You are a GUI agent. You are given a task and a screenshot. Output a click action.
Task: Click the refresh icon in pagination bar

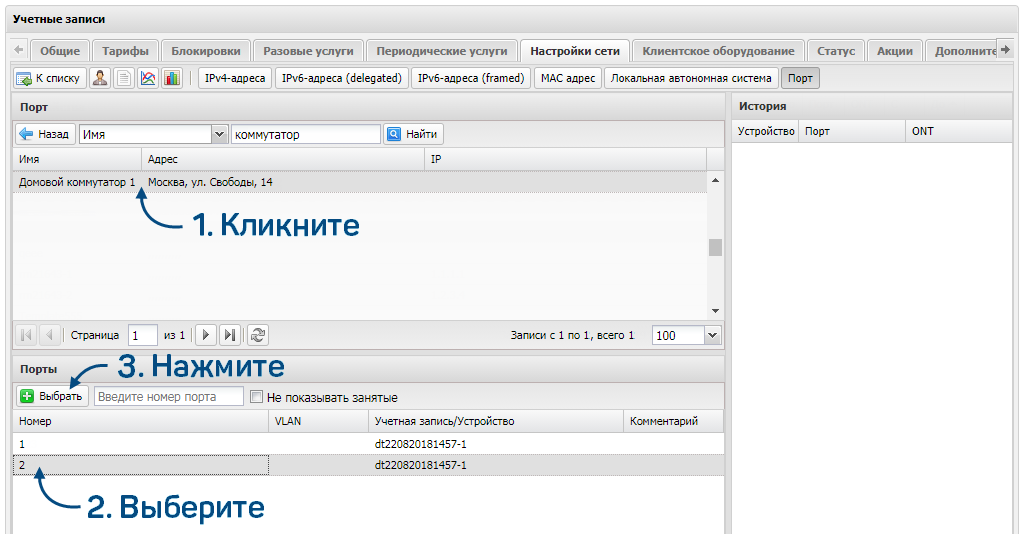point(258,336)
